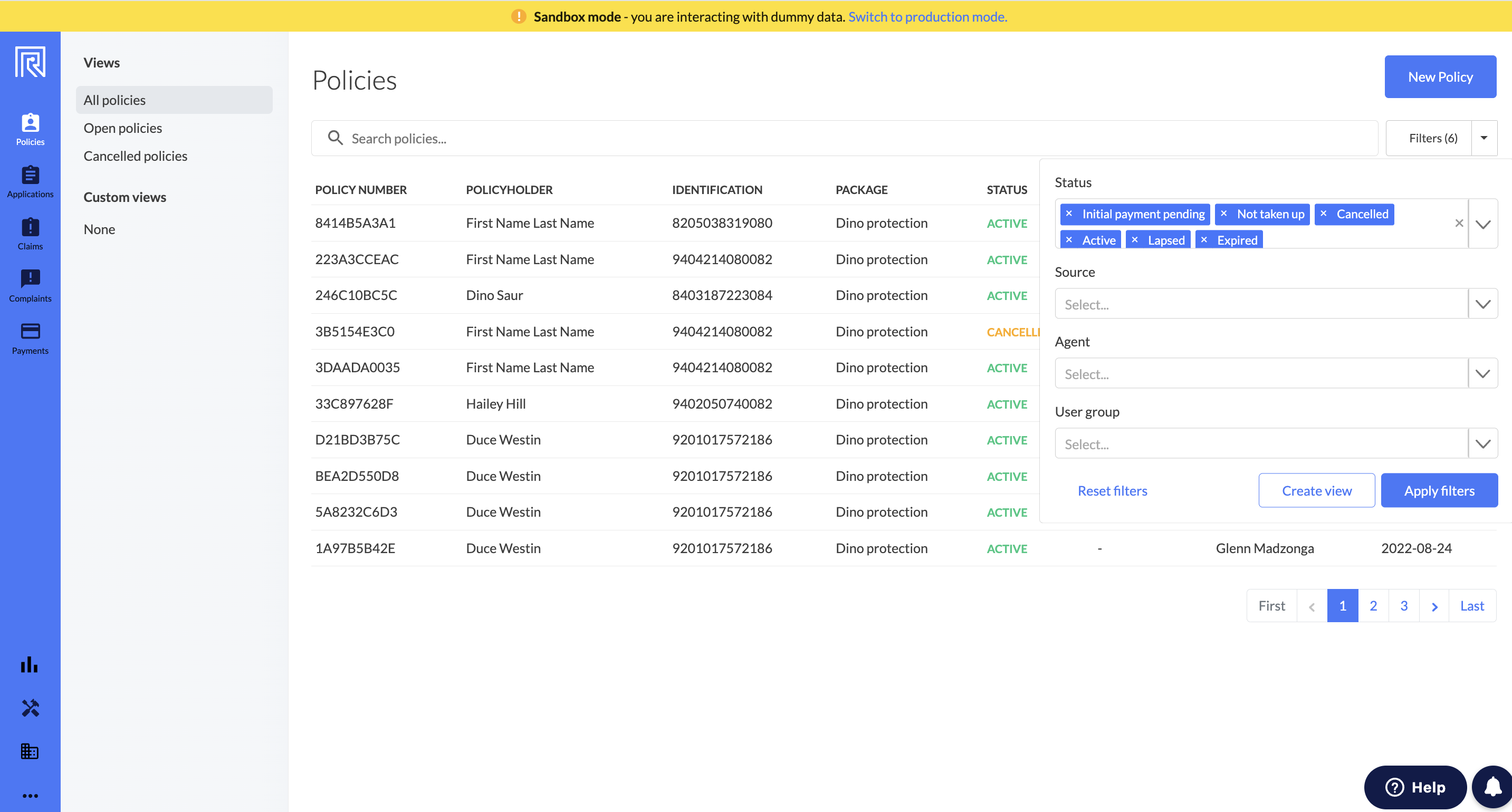
Task: Open the User group select dropdown
Action: tap(1276, 443)
